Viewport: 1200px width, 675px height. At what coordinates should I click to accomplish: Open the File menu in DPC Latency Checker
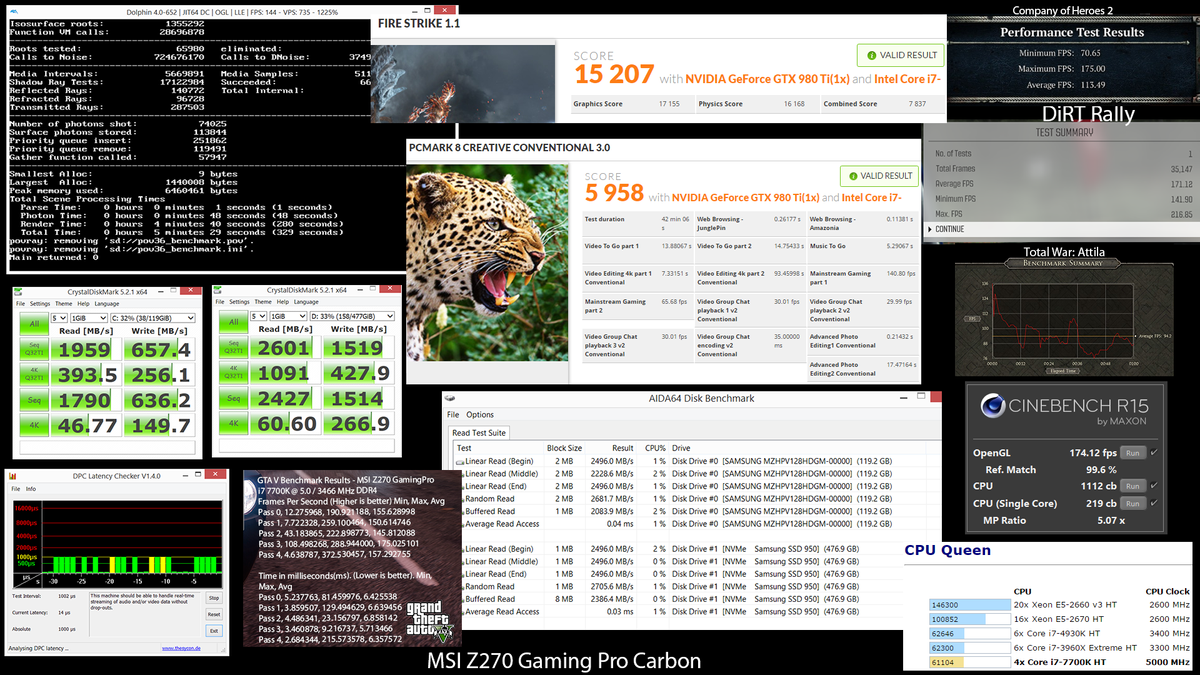[x=15, y=489]
